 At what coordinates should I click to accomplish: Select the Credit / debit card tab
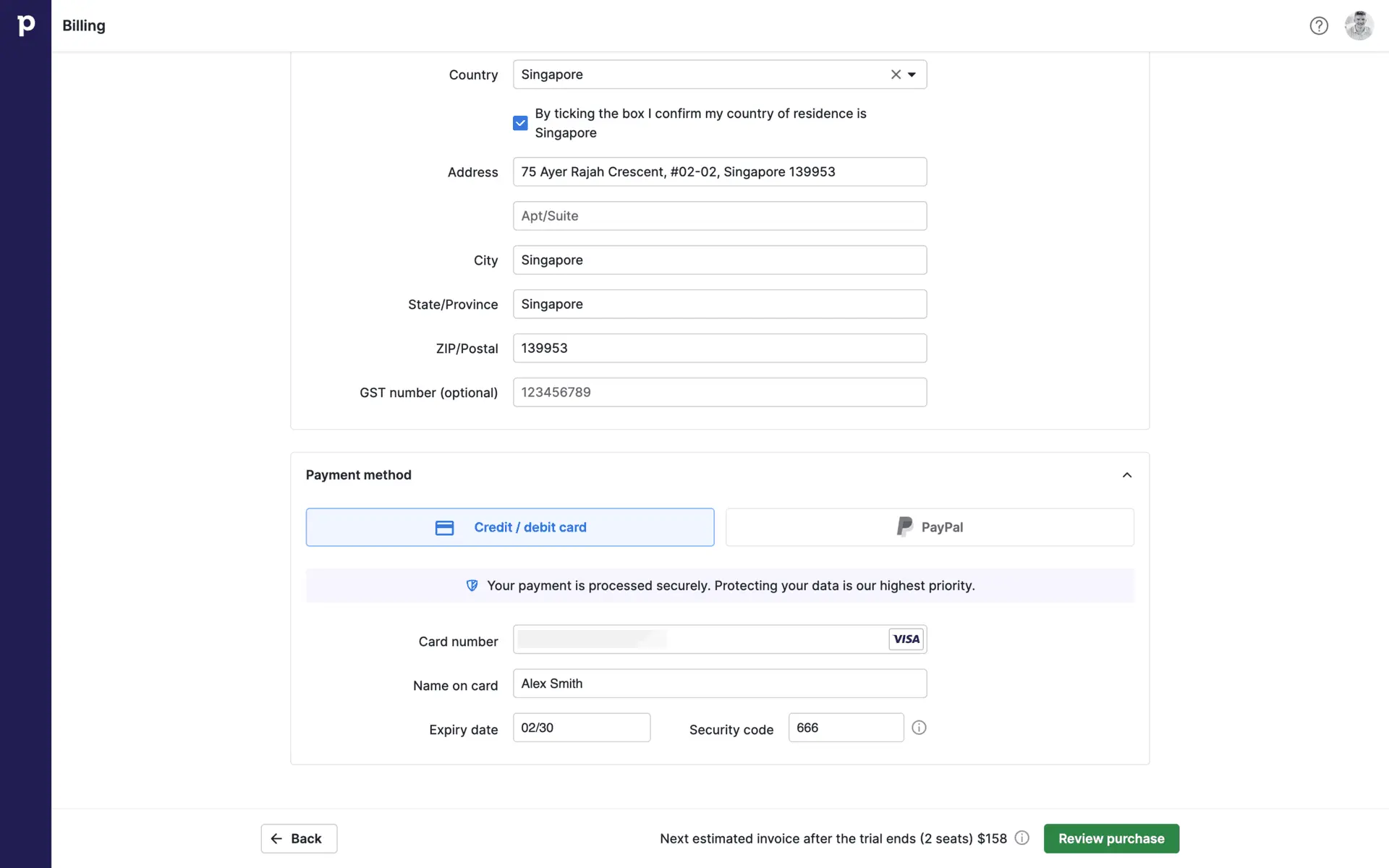tap(509, 527)
